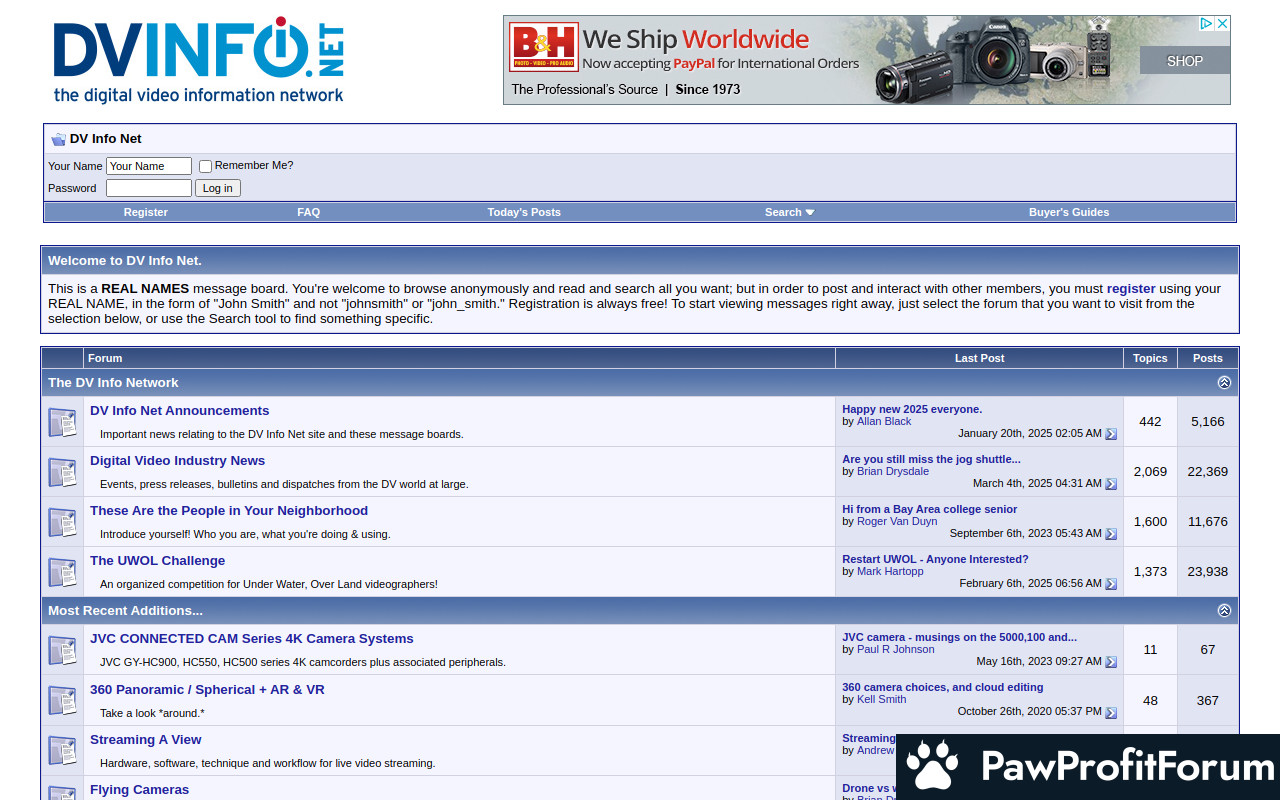The height and width of the screenshot is (800, 1280).
Task: Enable the Remember Me checkbox
Action: (205, 166)
